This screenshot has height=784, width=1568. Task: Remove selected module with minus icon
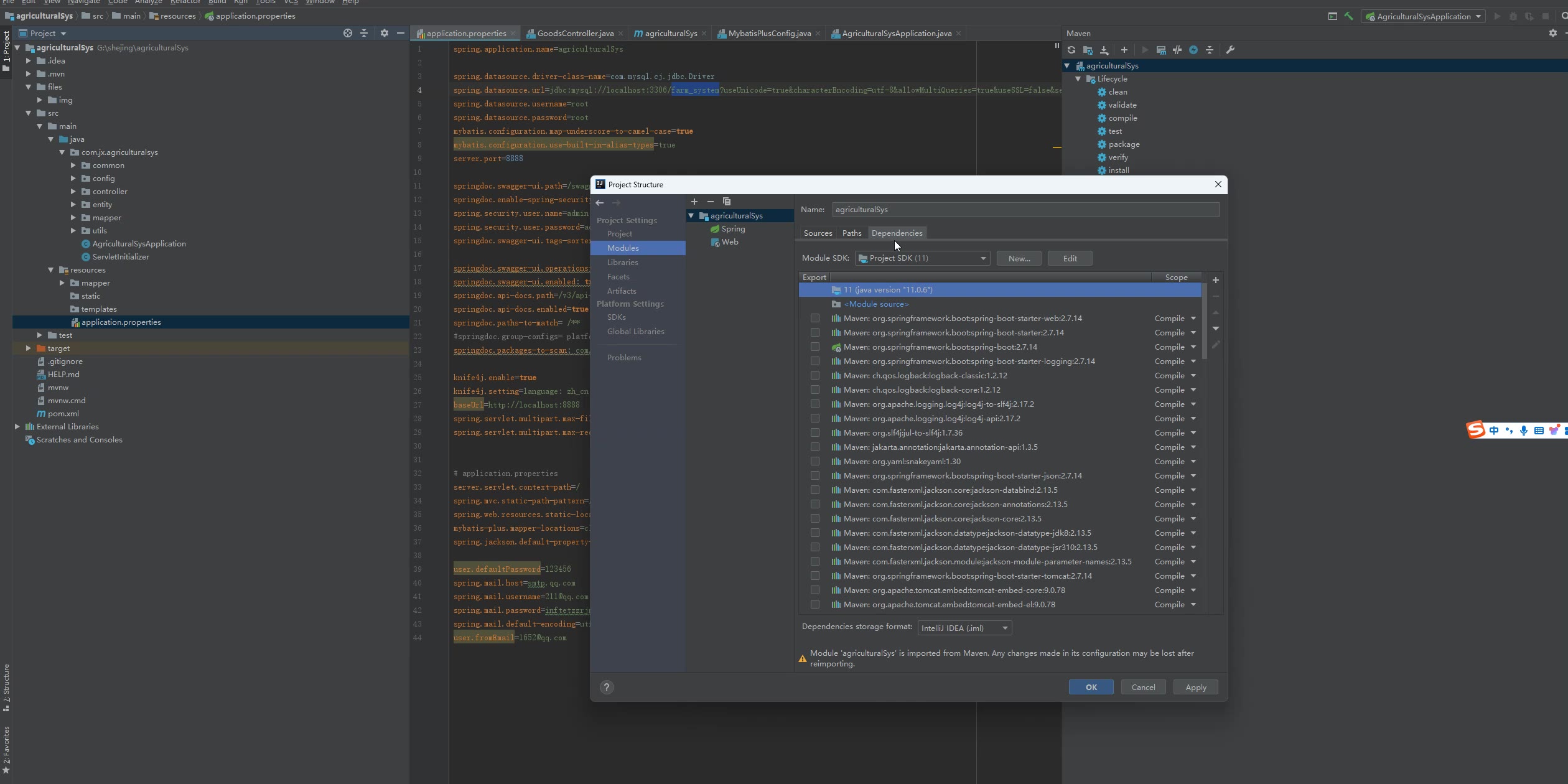tap(711, 202)
